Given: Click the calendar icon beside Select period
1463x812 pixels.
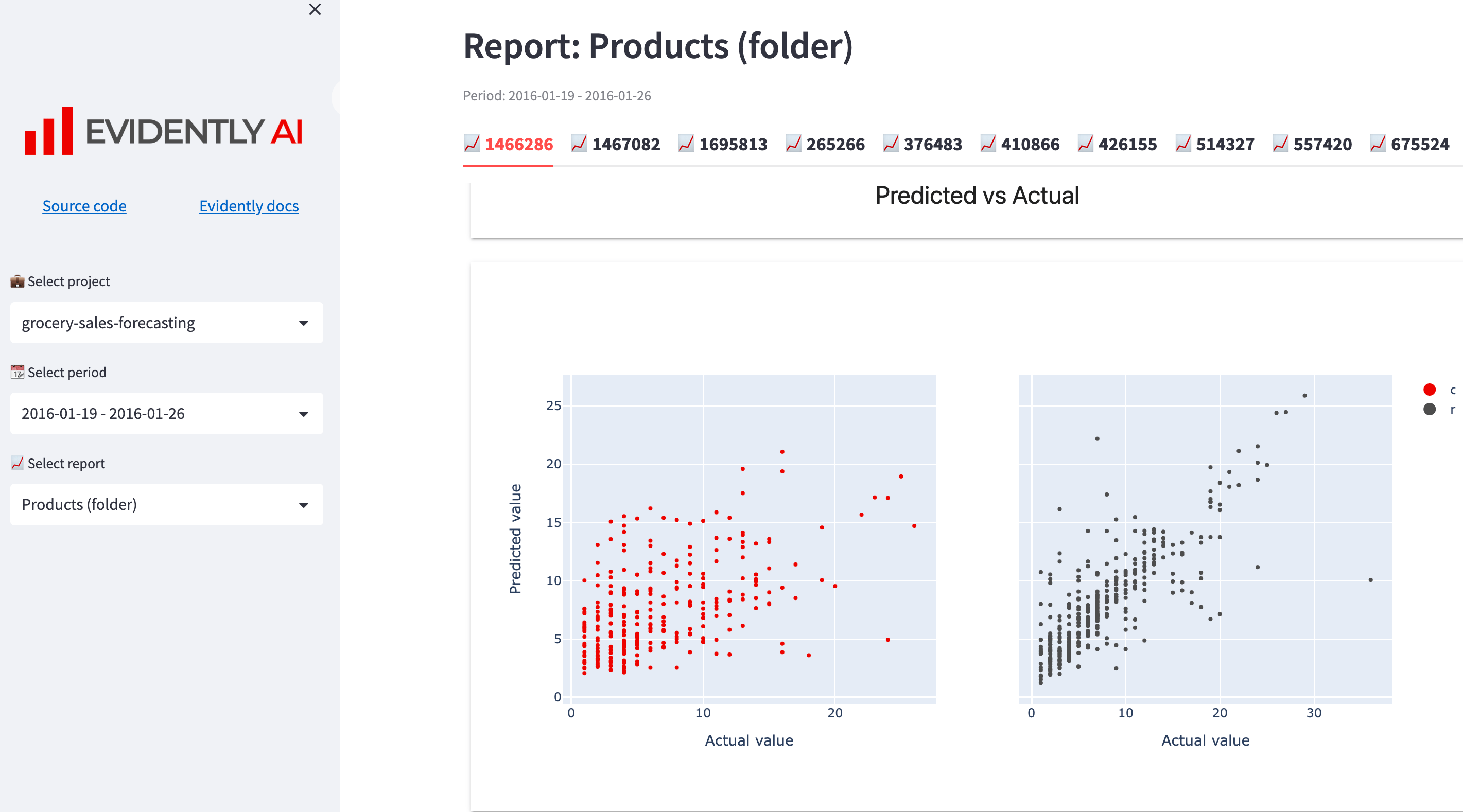Looking at the screenshot, I should 16,372.
